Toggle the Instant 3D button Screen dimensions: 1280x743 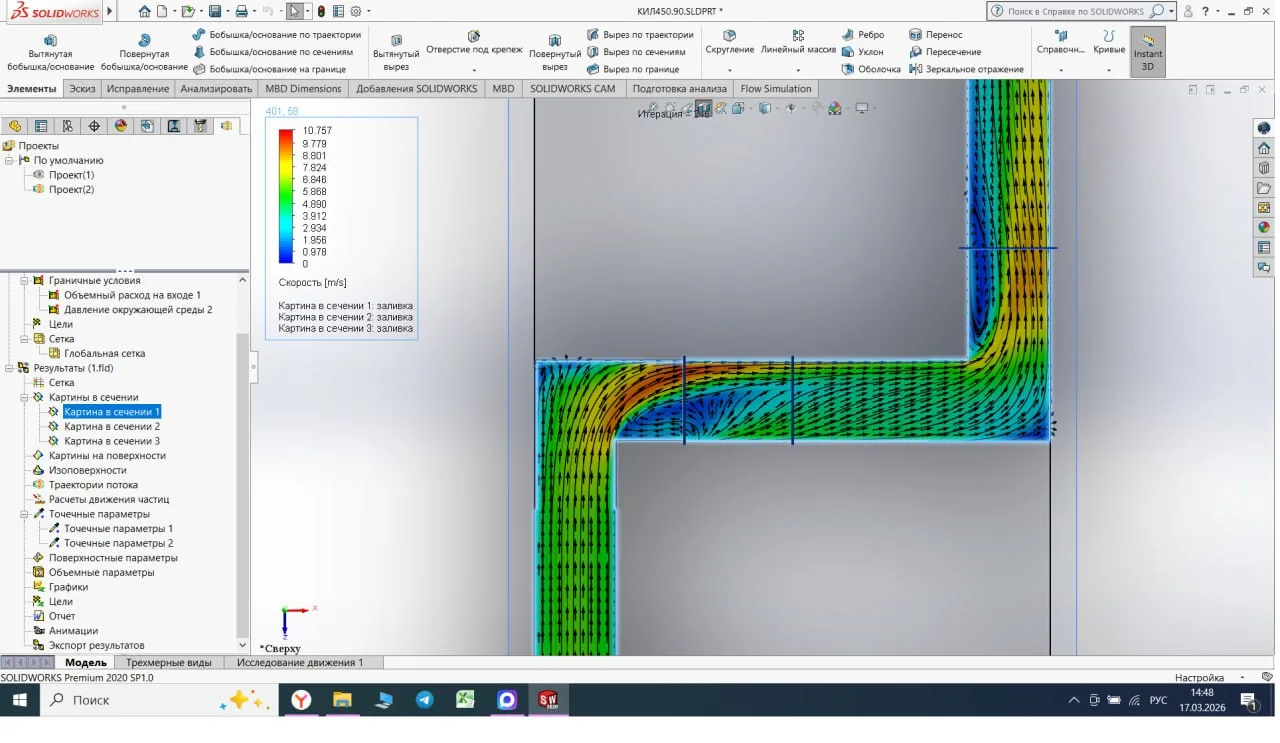click(x=1147, y=51)
